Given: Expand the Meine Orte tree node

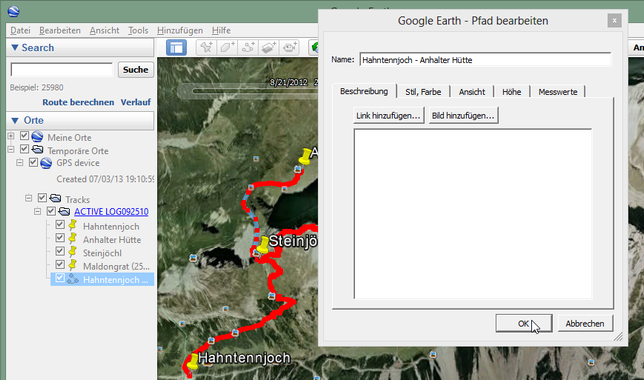Looking at the screenshot, I should pos(11,136).
